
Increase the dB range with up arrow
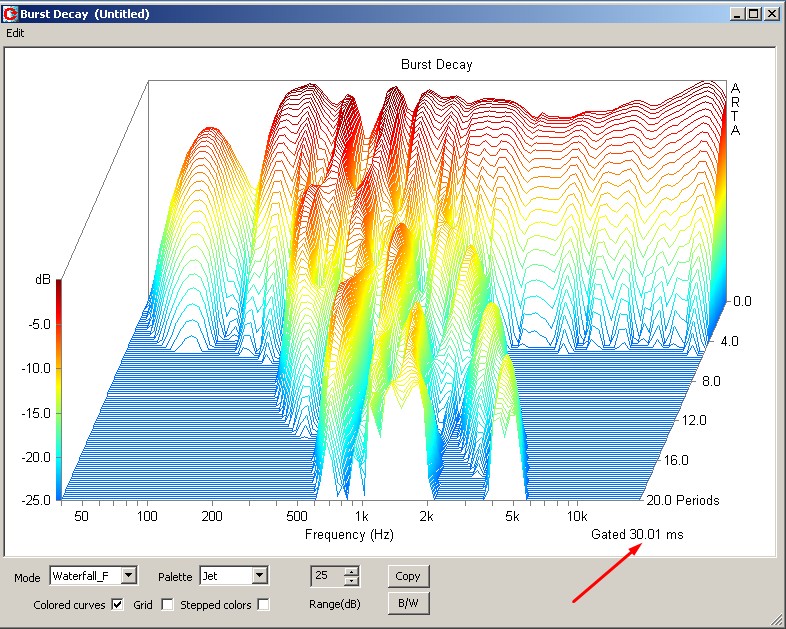point(351,572)
